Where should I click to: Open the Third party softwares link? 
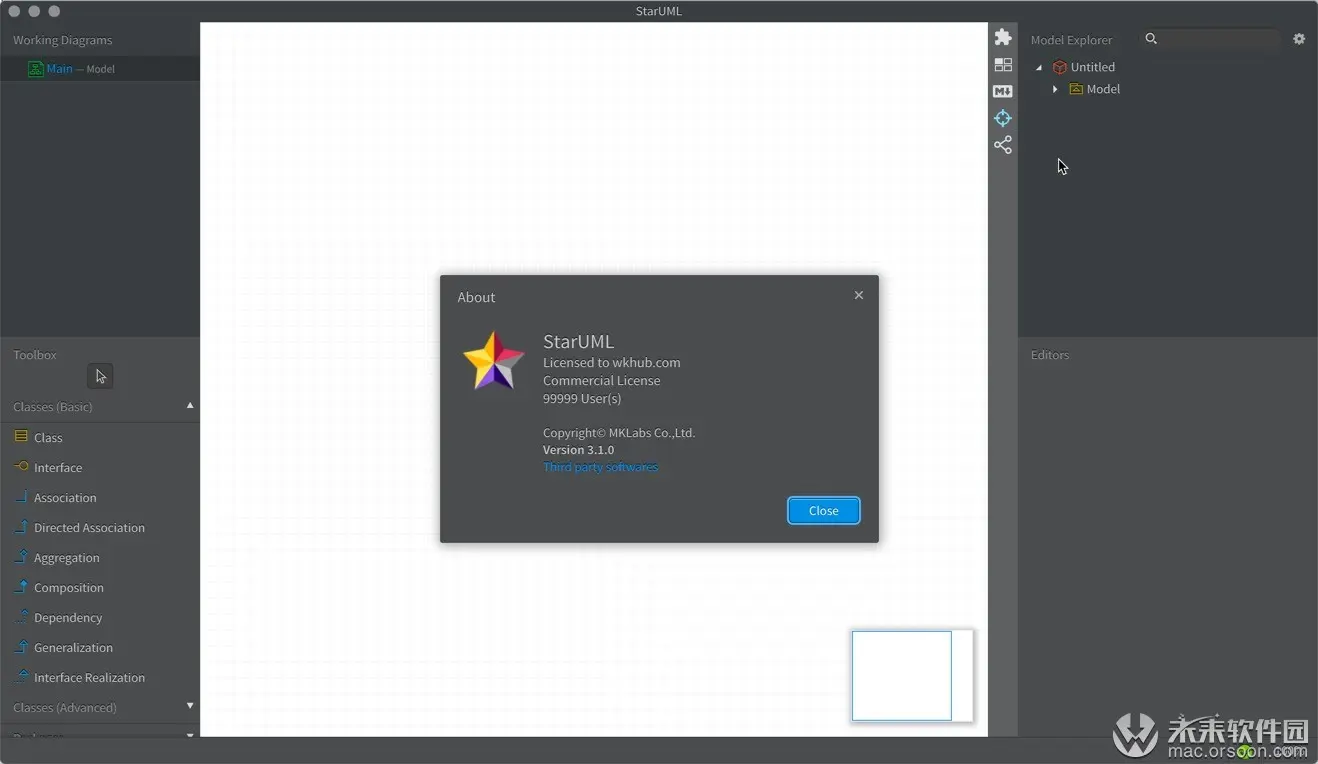[x=600, y=467]
